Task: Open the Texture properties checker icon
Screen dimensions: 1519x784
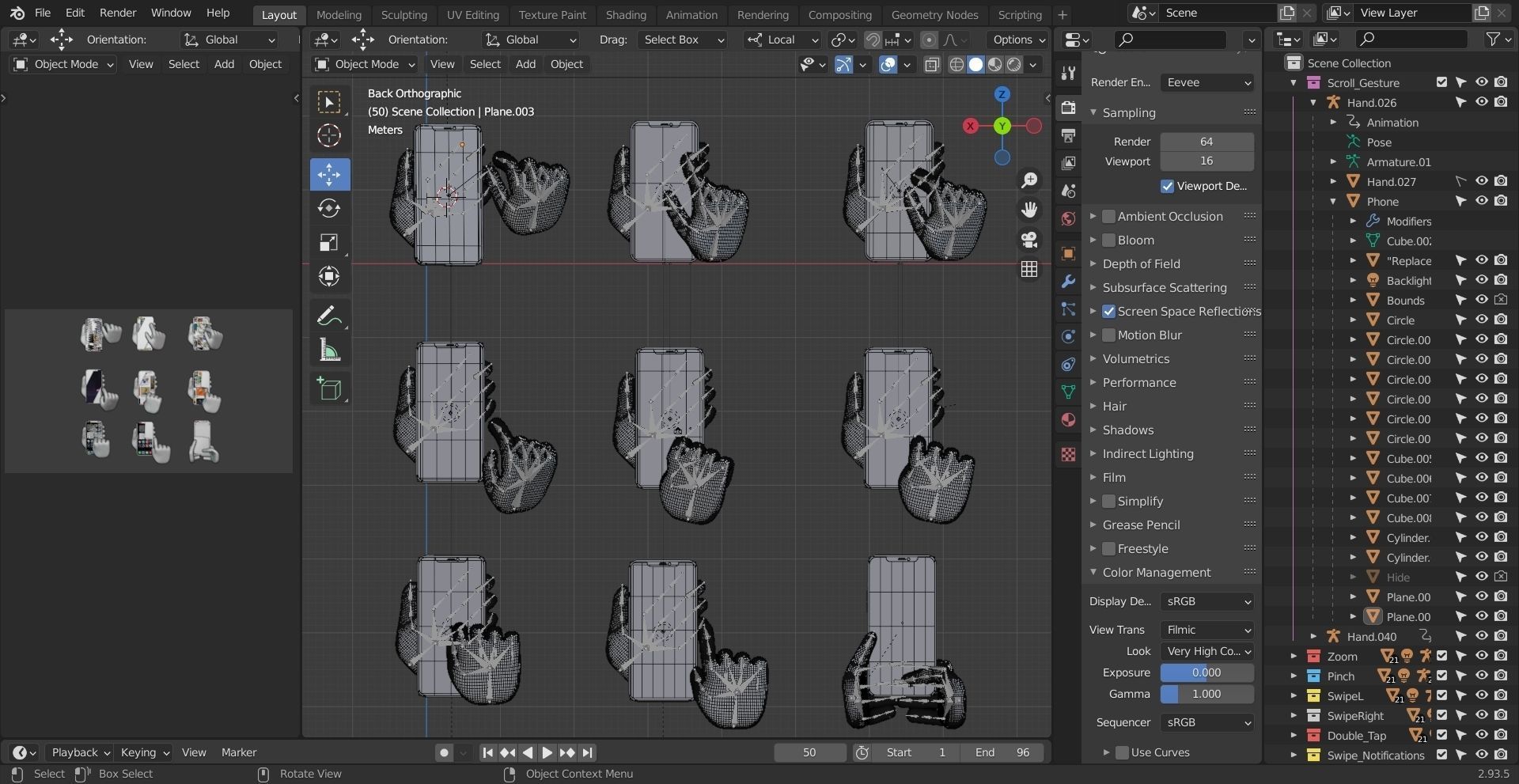Action: 1068,454
